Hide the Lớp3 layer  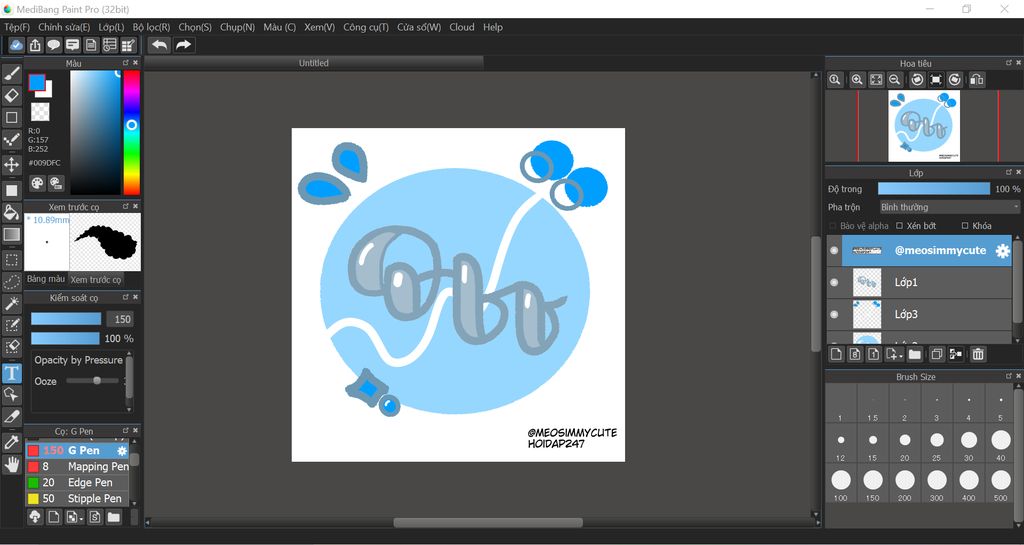(834, 315)
